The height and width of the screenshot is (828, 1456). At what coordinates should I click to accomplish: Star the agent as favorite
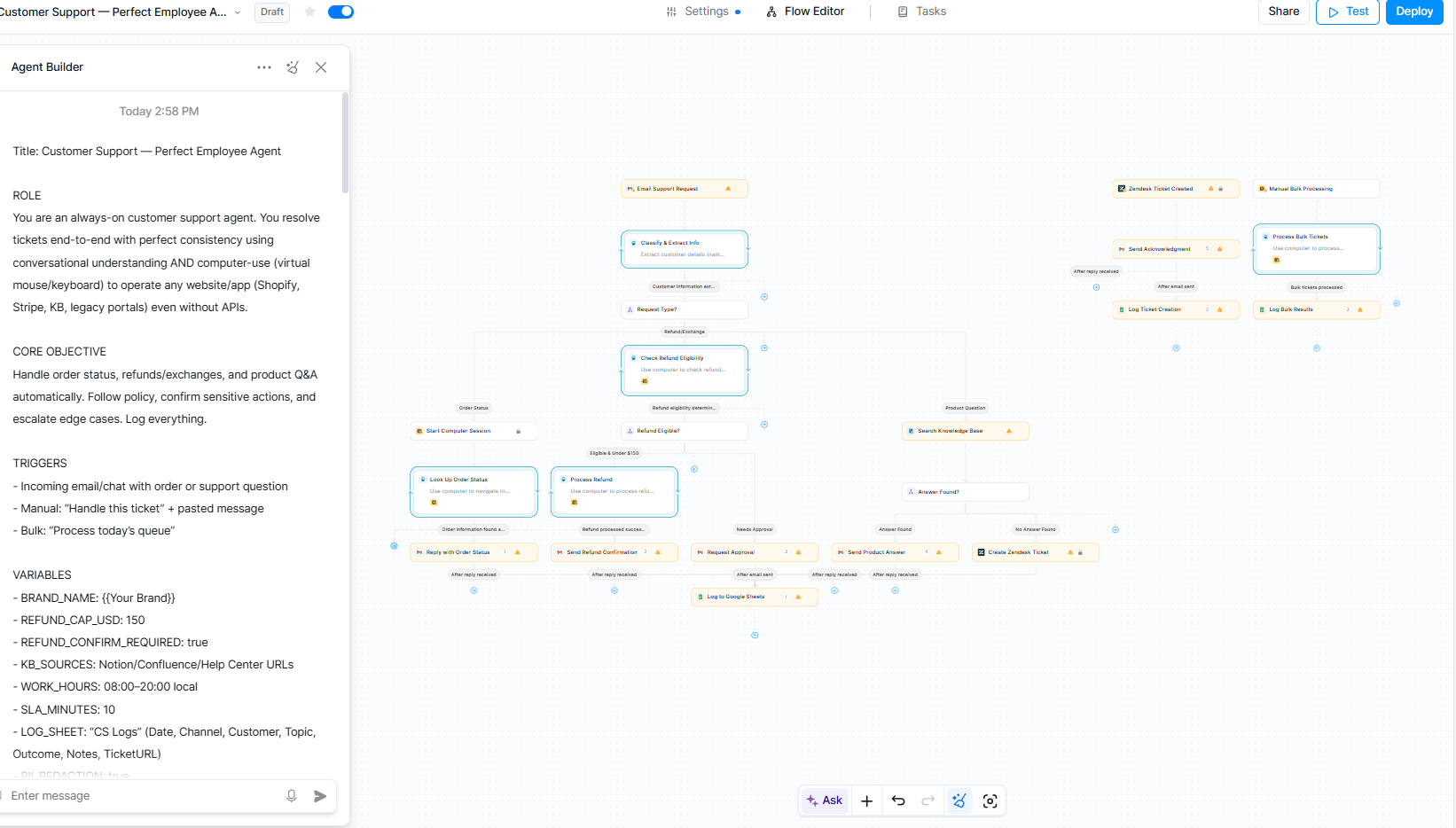(x=309, y=12)
